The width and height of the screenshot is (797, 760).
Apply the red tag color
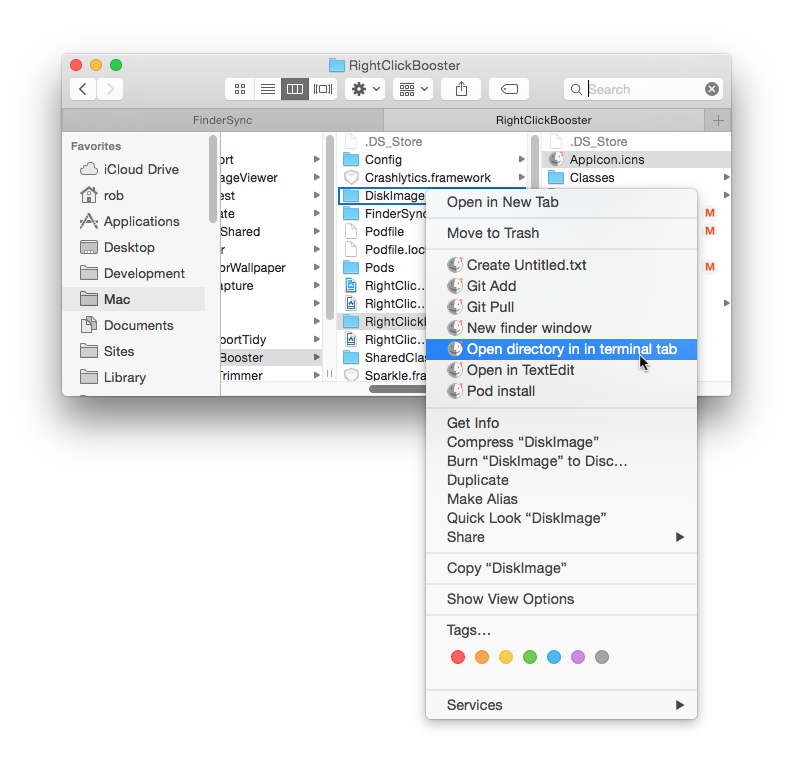tap(457, 657)
